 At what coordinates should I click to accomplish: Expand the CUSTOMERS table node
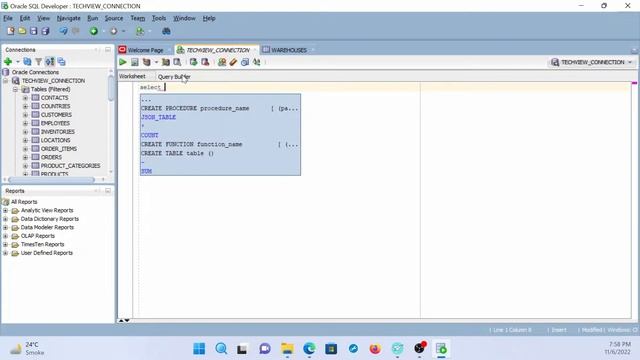pyautogui.click(x=25, y=115)
